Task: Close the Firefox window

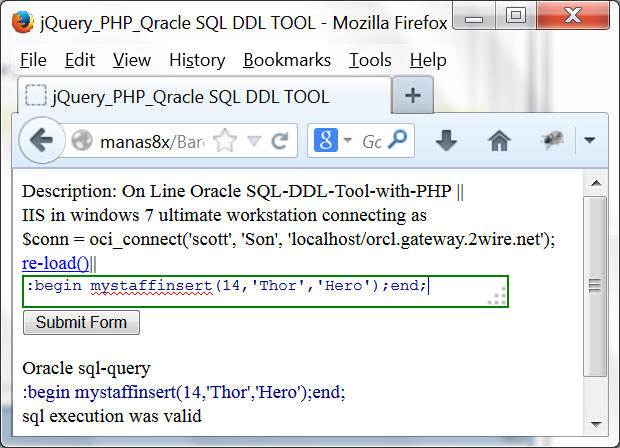Action: coord(573,15)
